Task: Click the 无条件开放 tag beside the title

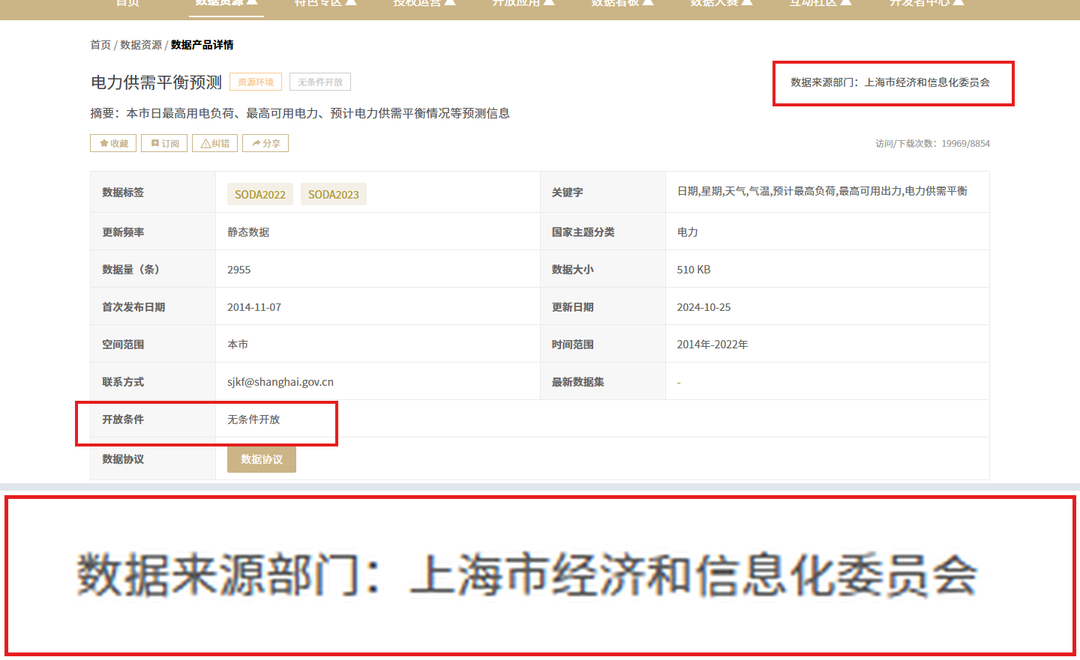Action: pyautogui.click(x=320, y=82)
